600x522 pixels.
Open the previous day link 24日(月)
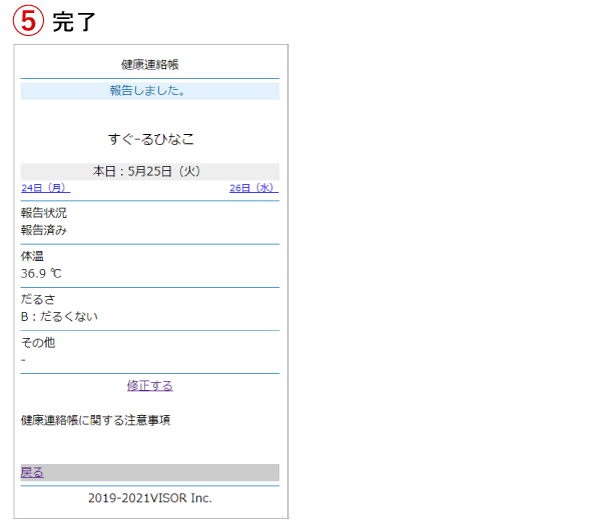pos(46,188)
